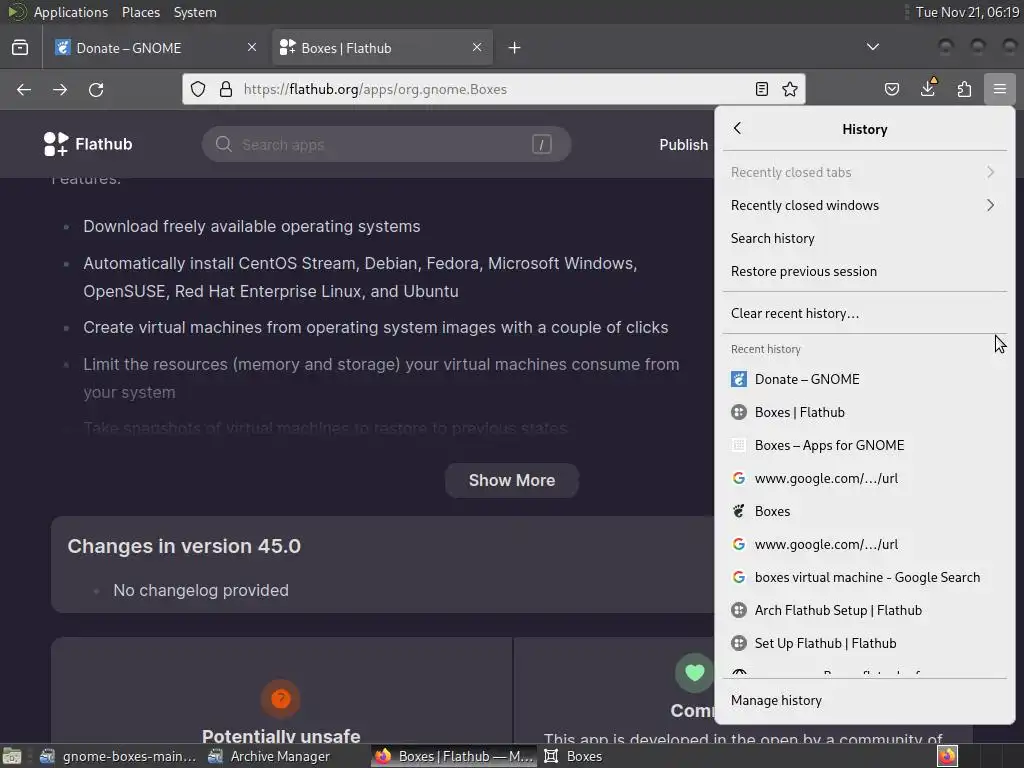
Task: Switch to gnome-boxes-main taskbar window
Action: point(118,756)
